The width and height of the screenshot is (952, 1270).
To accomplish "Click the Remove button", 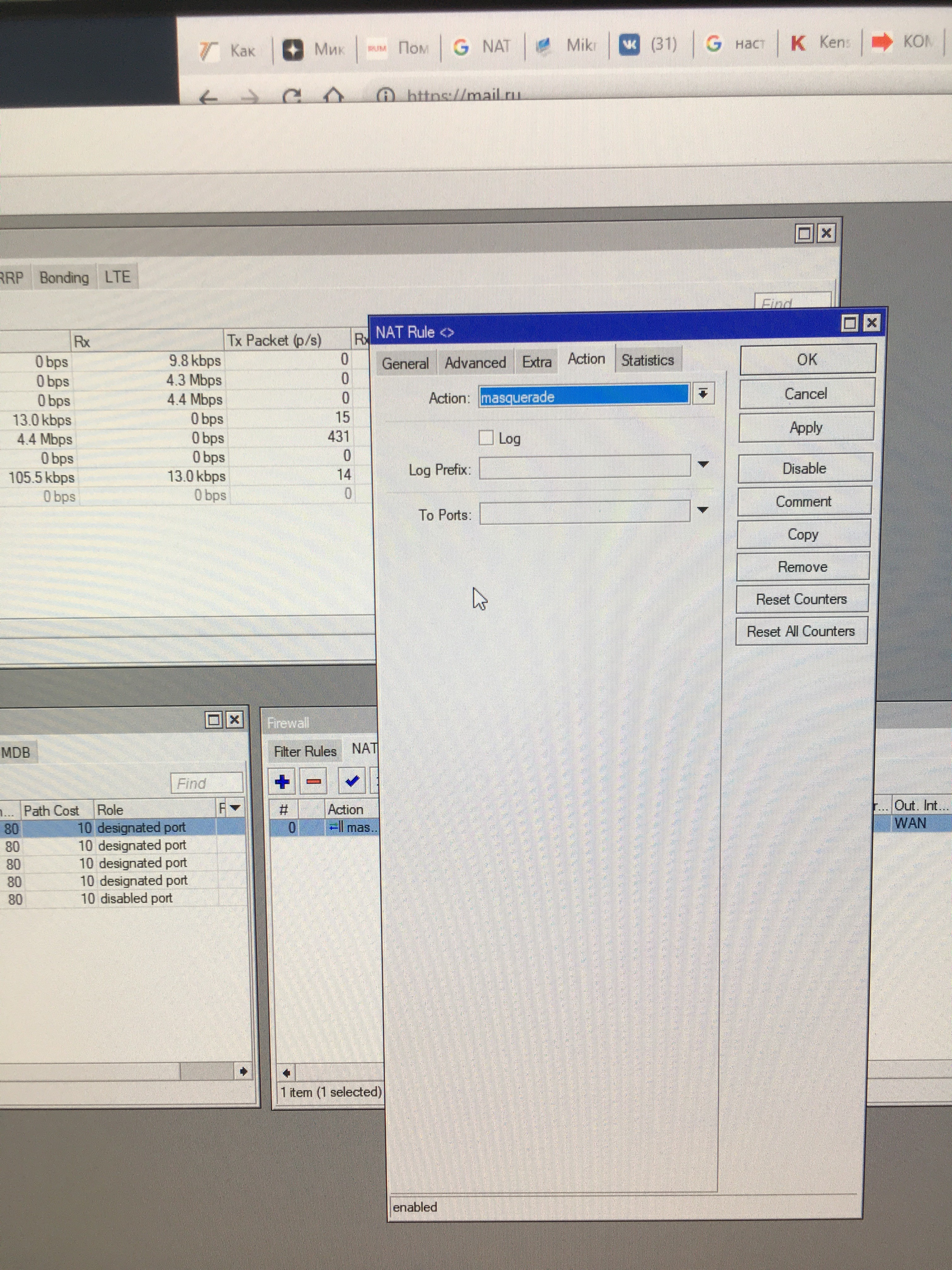I will pyautogui.click(x=802, y=567).
